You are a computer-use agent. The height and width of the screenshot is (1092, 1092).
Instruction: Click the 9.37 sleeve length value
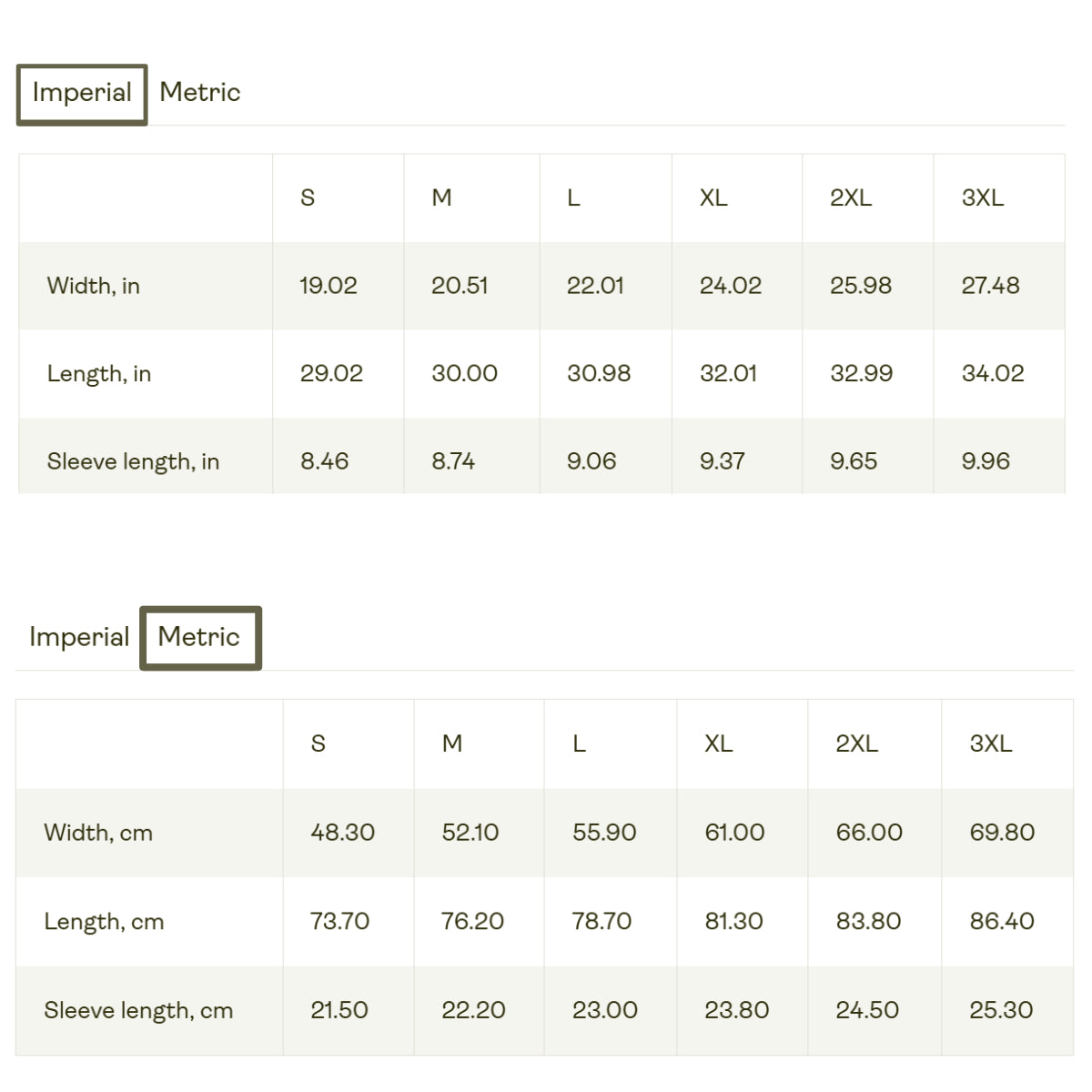(722, 461)
